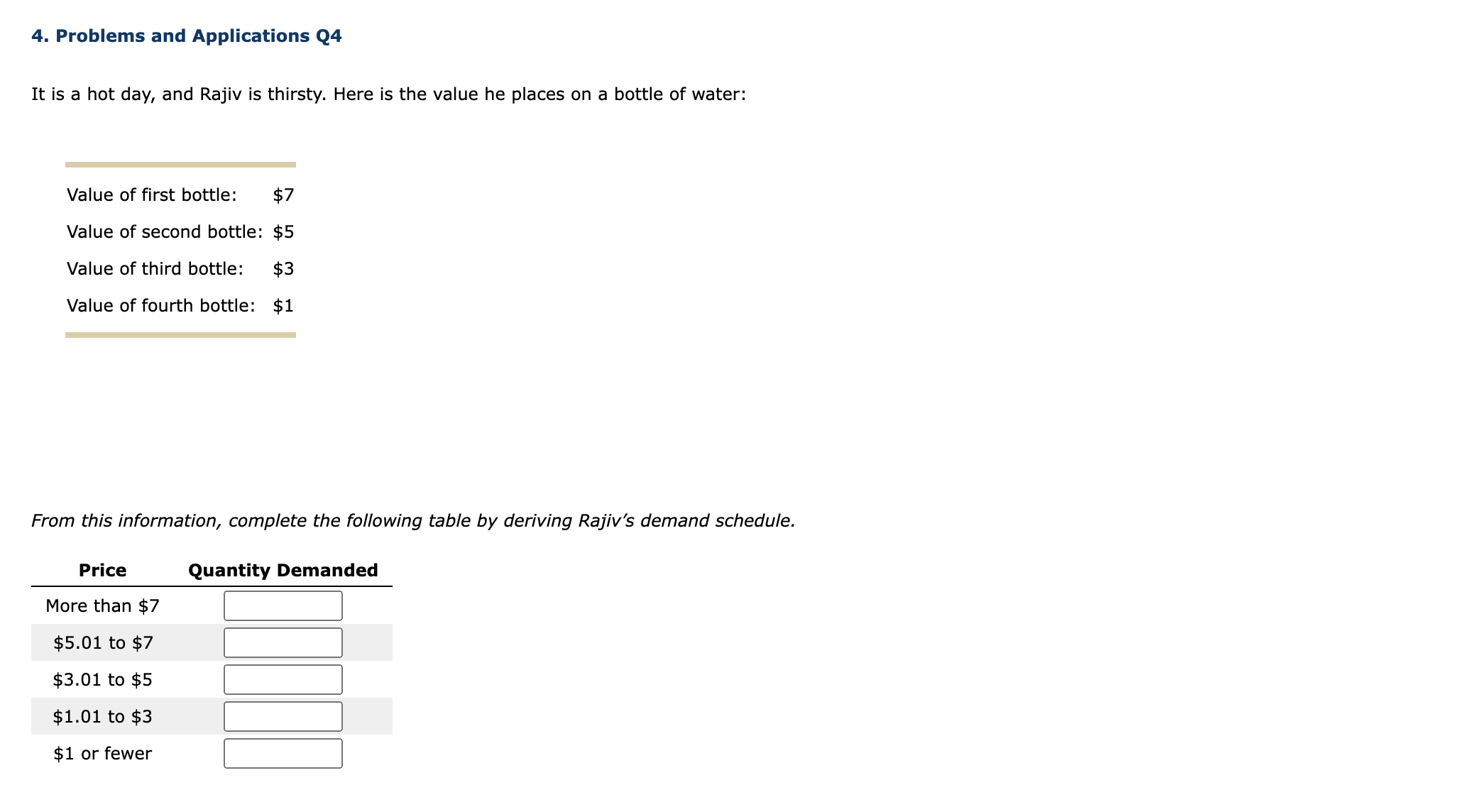The width and height of the screenshot is (1468, 812).
Task: Click the quantity input for $1 or fewer
Action: point(283,754)
